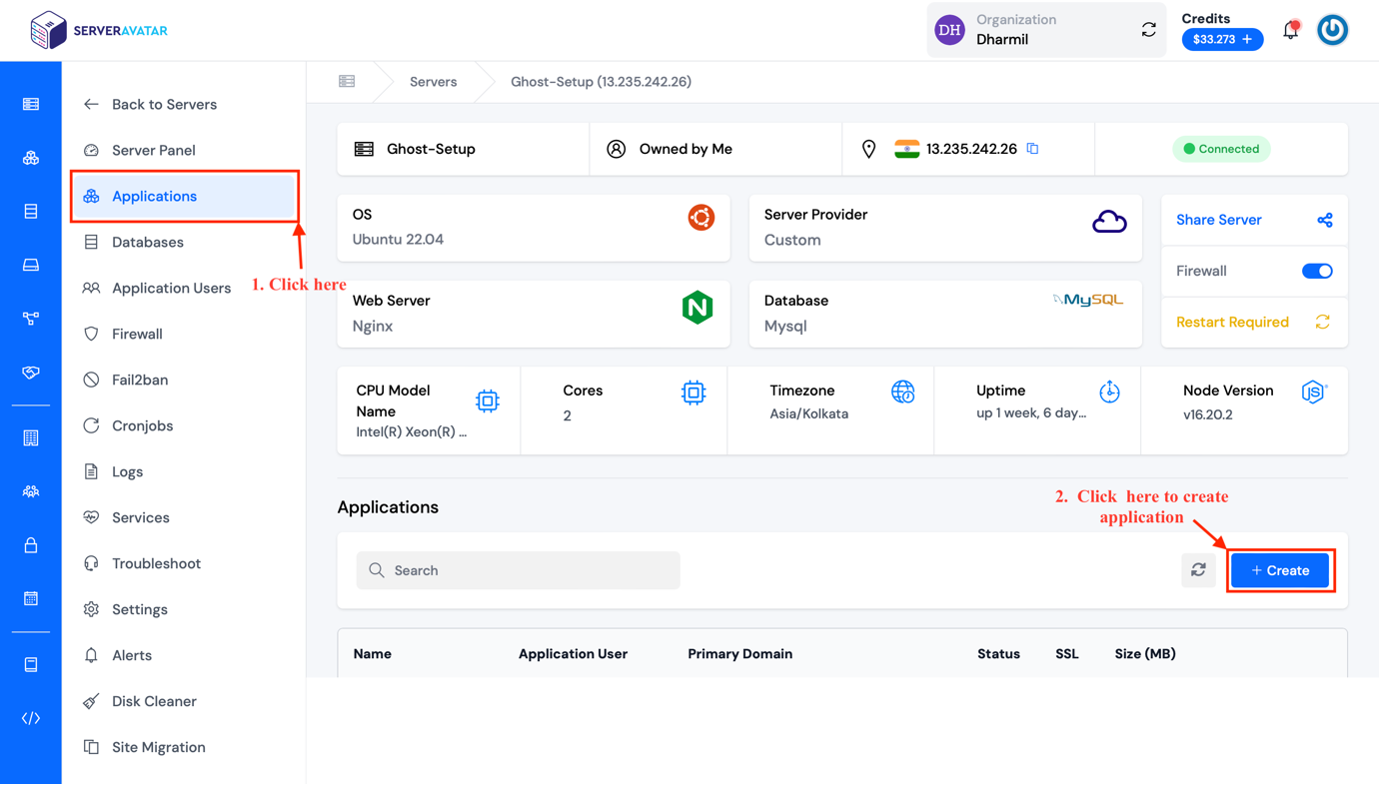
Task: Copy the IP address 13.235.242.26
Action: tap(1035, 149)
